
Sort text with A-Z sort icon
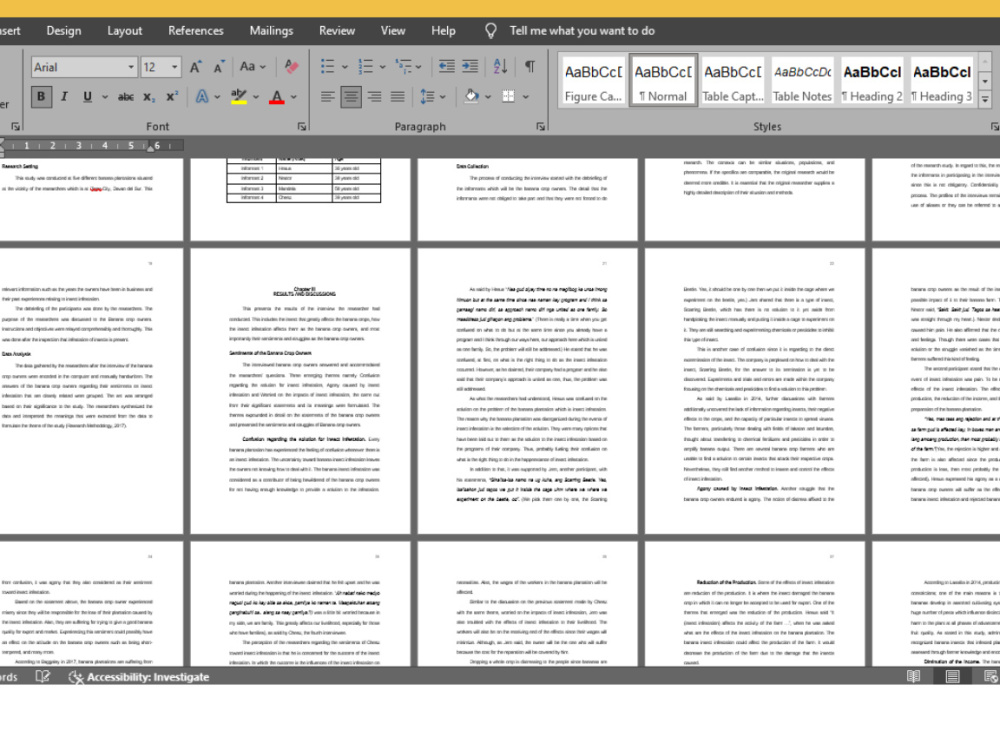[501, 66]
